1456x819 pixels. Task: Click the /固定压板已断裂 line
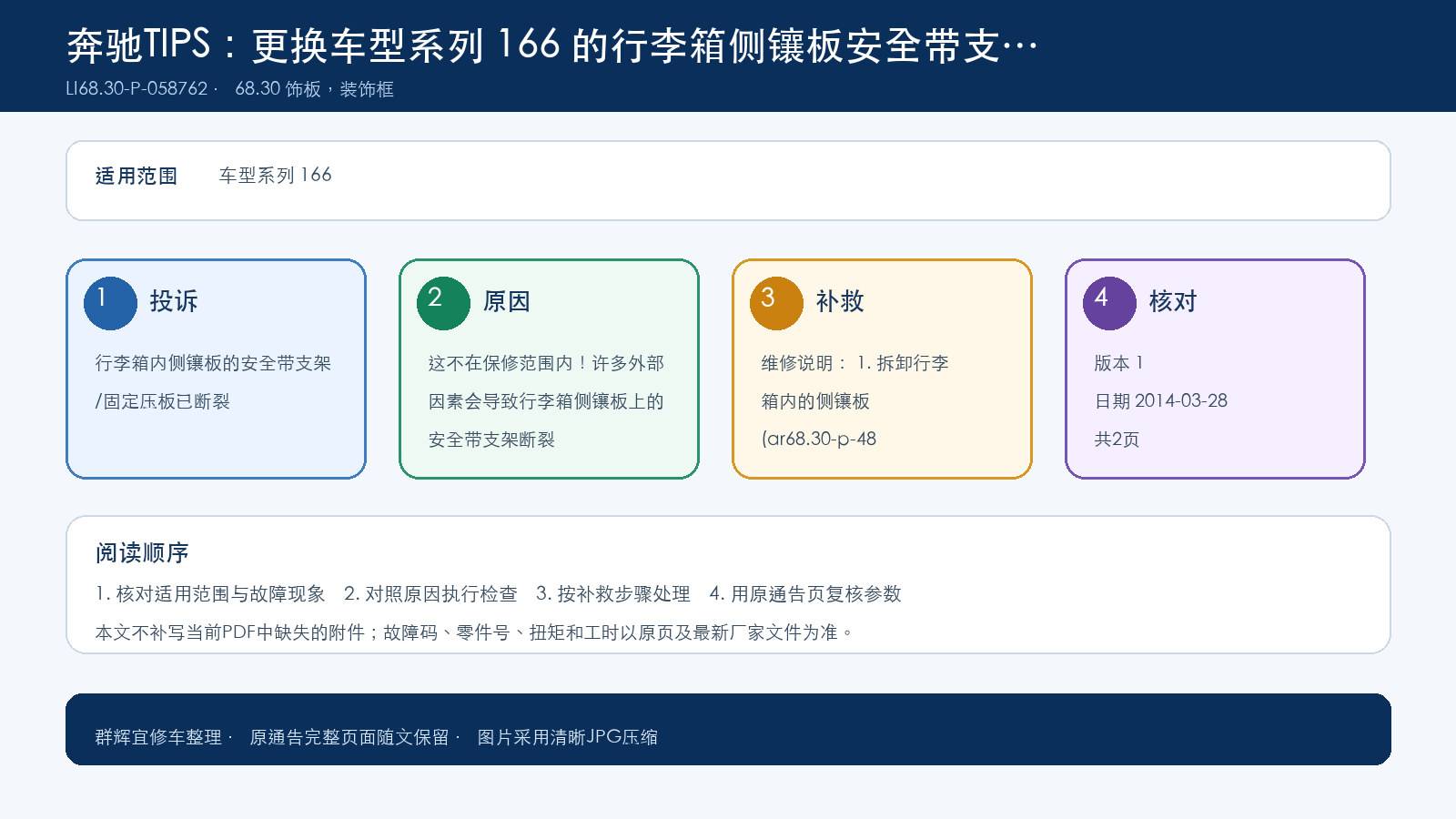[x=163, y=401]
